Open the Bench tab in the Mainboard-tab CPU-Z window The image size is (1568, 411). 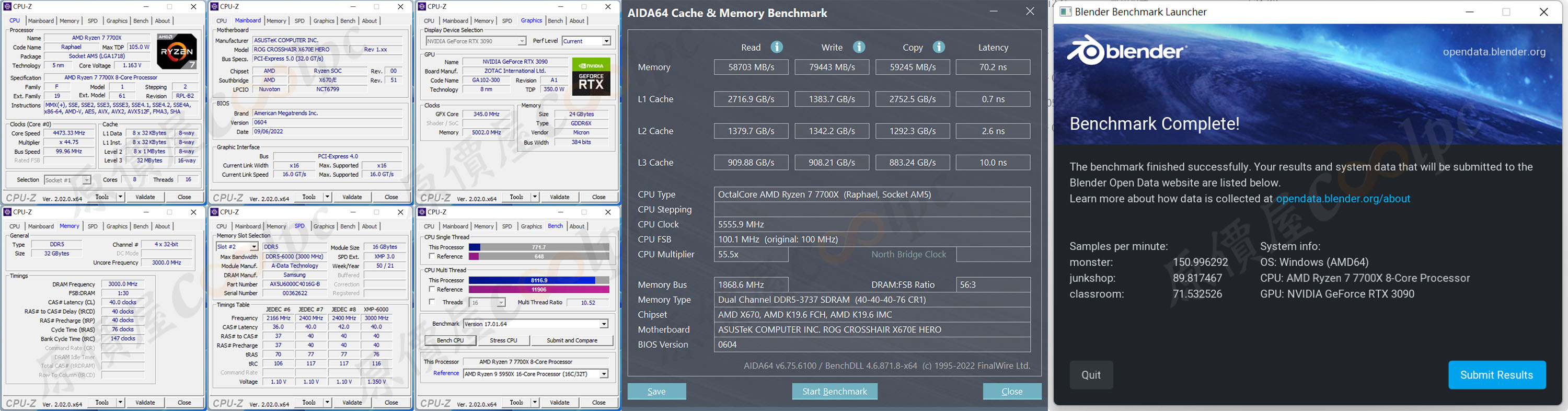coord(348,21)
